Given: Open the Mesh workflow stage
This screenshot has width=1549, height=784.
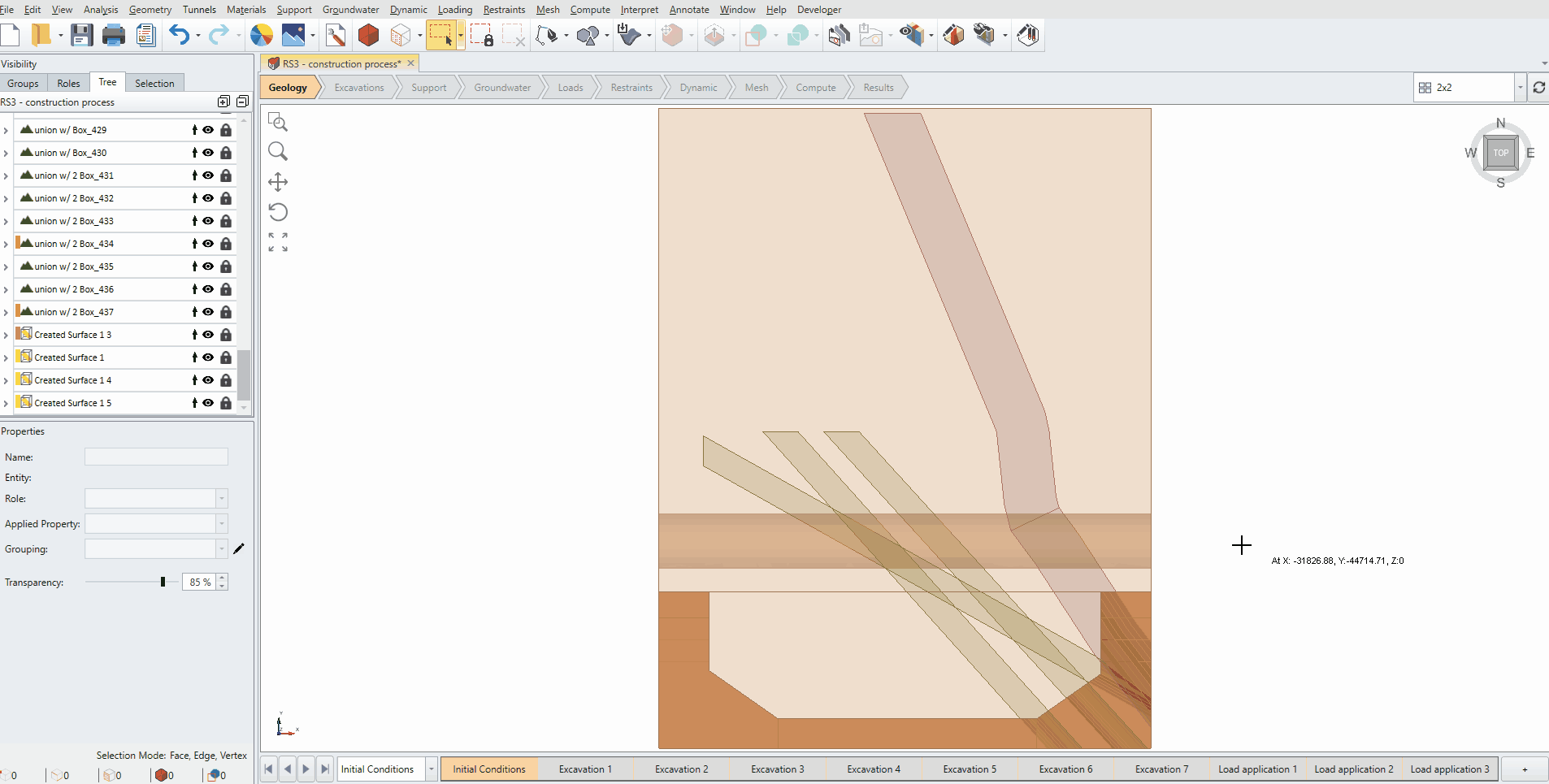Looking at the screenshot, I should [755, 87].
